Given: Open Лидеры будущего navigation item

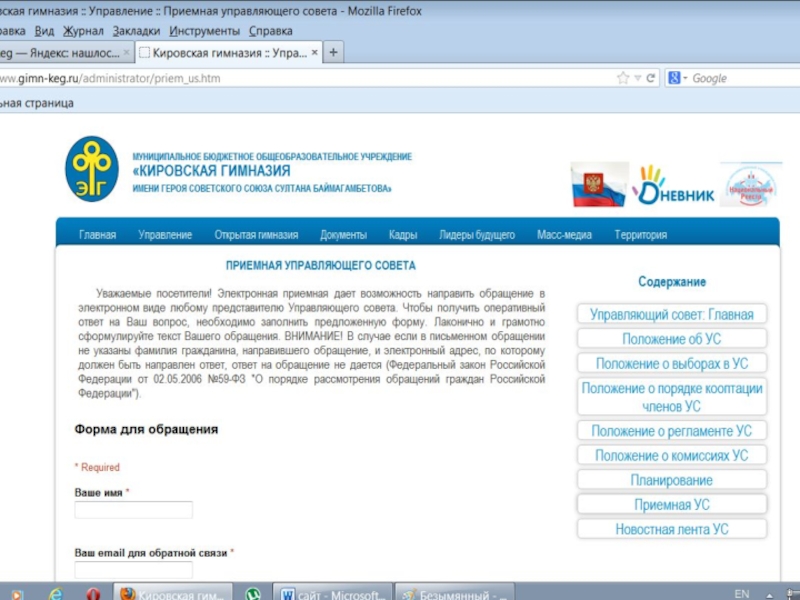Looking at the screenshot, I should pyautogui.click(x=477, y=235).
